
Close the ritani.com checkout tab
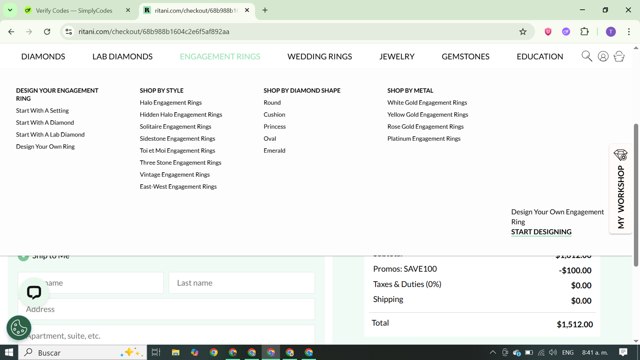[x=247, y=10]
